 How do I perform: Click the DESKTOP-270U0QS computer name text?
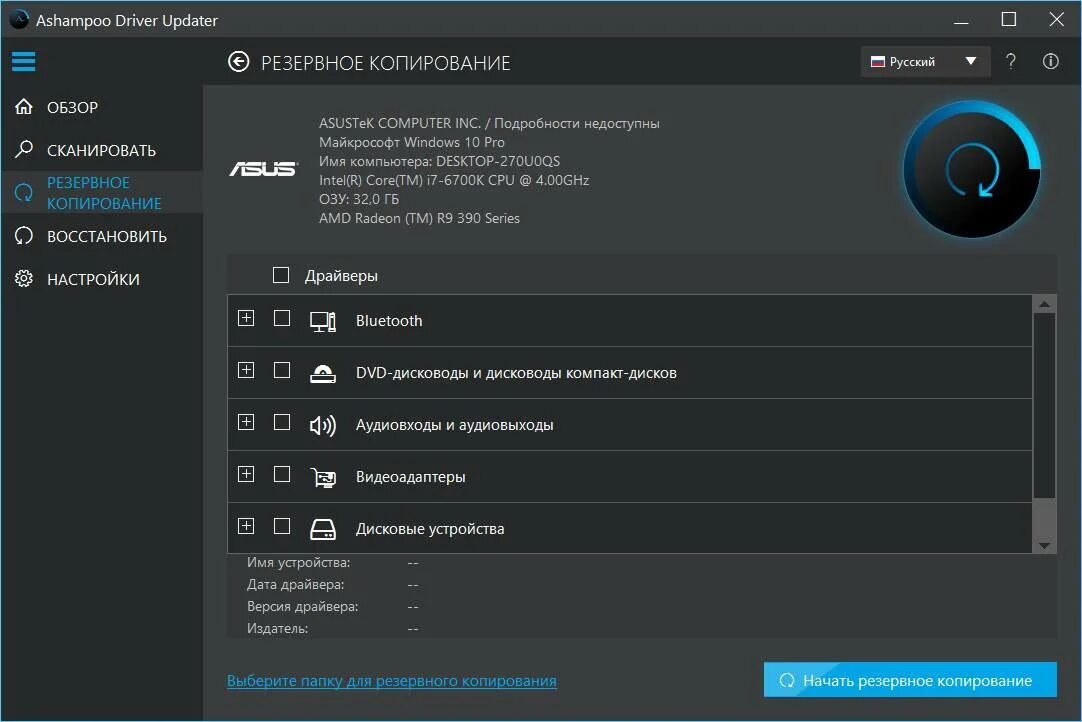[498, 161]
